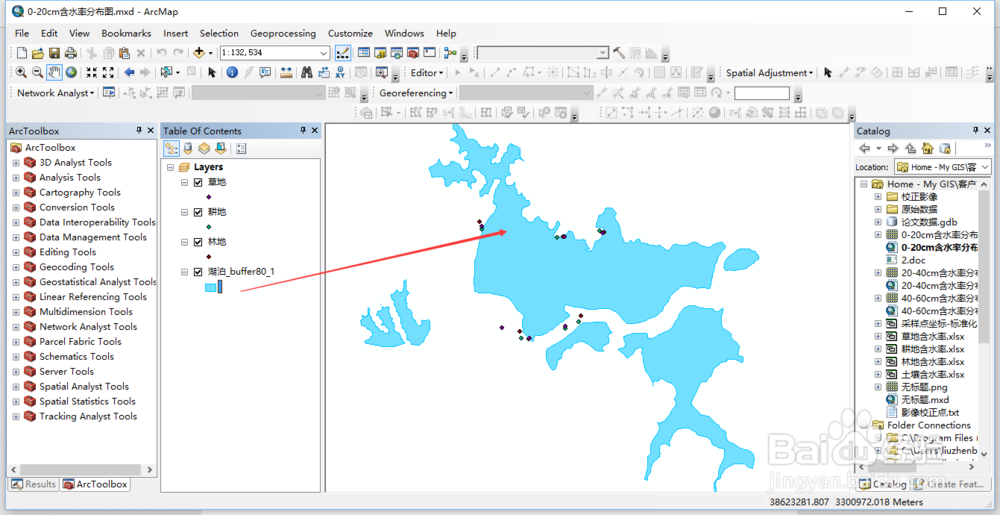Viewport: 1000px width, 515px height.
Task: Click the Select Features tool icon
Action: (167, 73)
